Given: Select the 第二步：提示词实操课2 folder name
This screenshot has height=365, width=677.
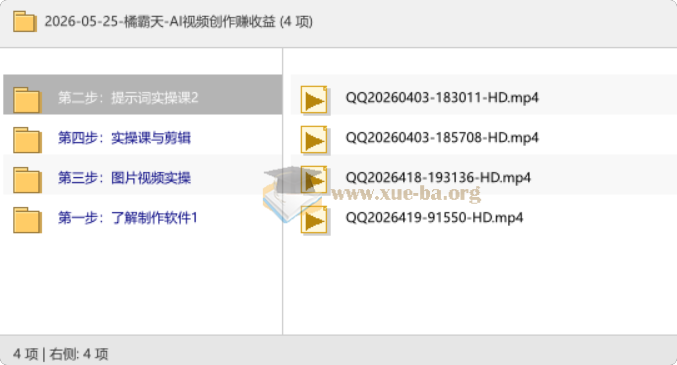Looking at the screenshot, I should [128, 98].
